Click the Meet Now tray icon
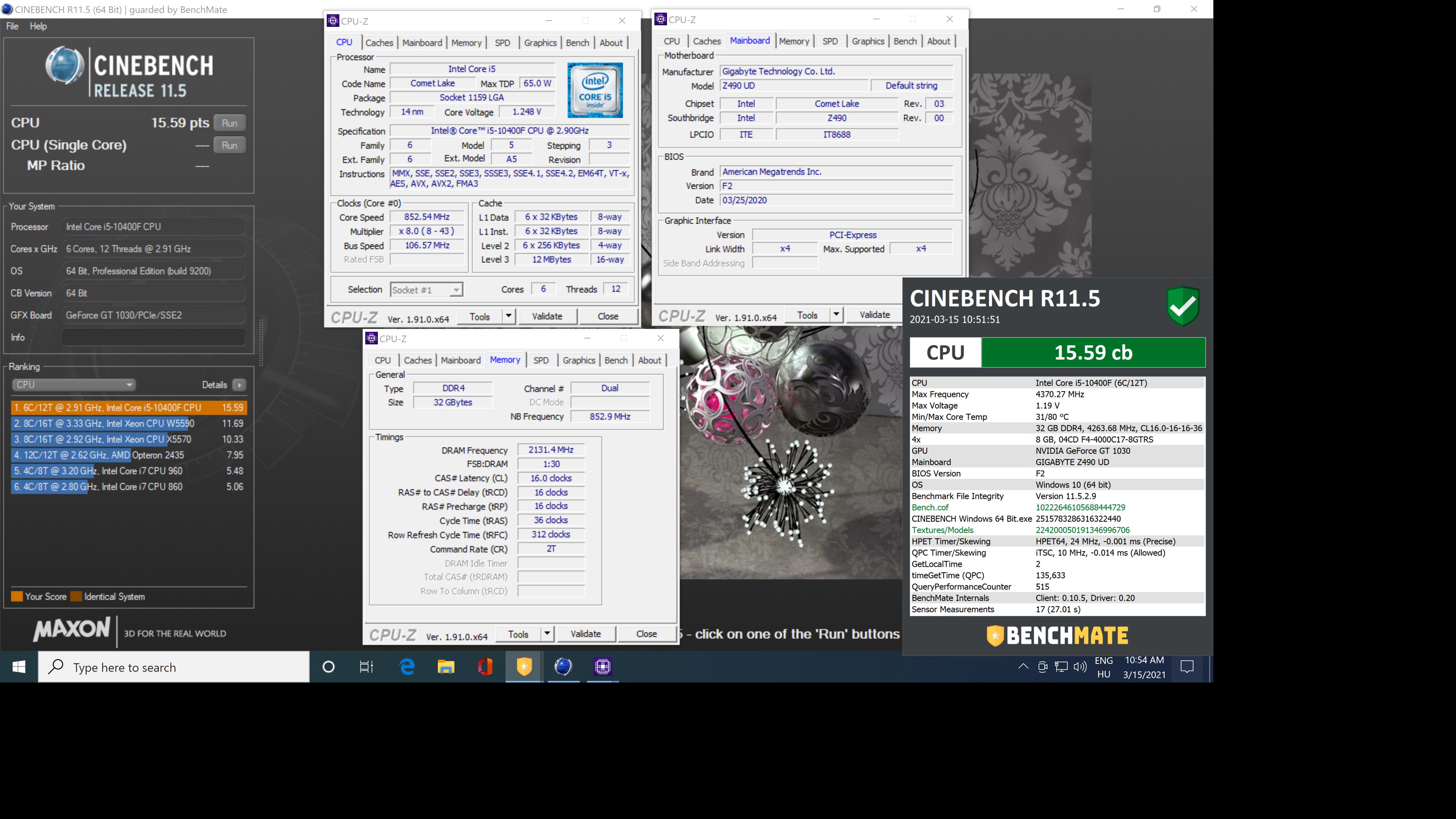The height and width of the screenshot is (819, 1456). [1043, 667]
